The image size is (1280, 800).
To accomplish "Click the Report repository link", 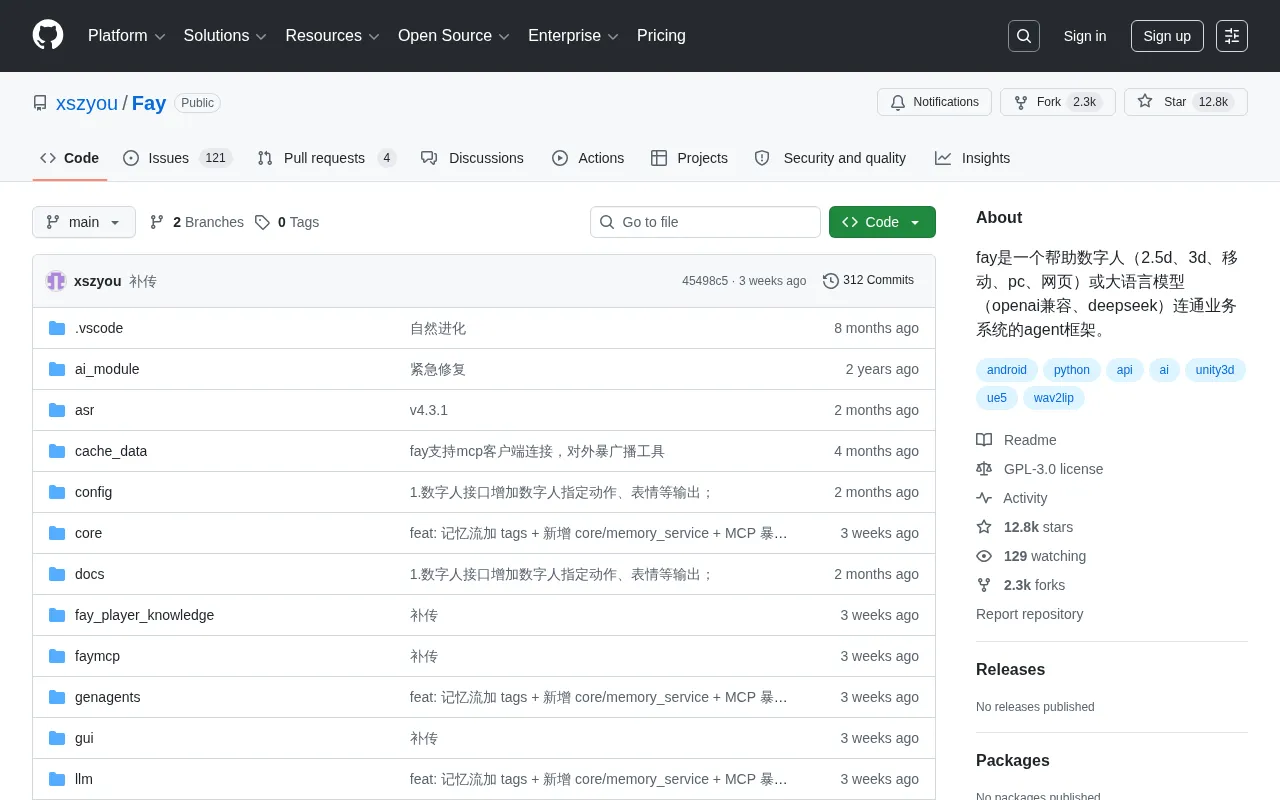I will coord(1029,614).
